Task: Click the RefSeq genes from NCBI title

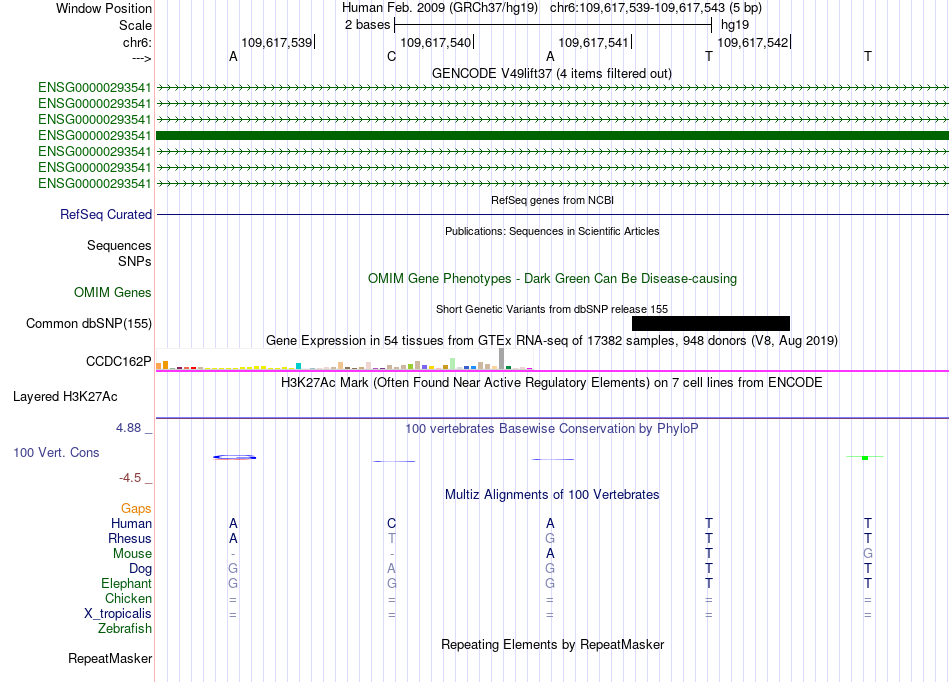Action: click(552, 200)
